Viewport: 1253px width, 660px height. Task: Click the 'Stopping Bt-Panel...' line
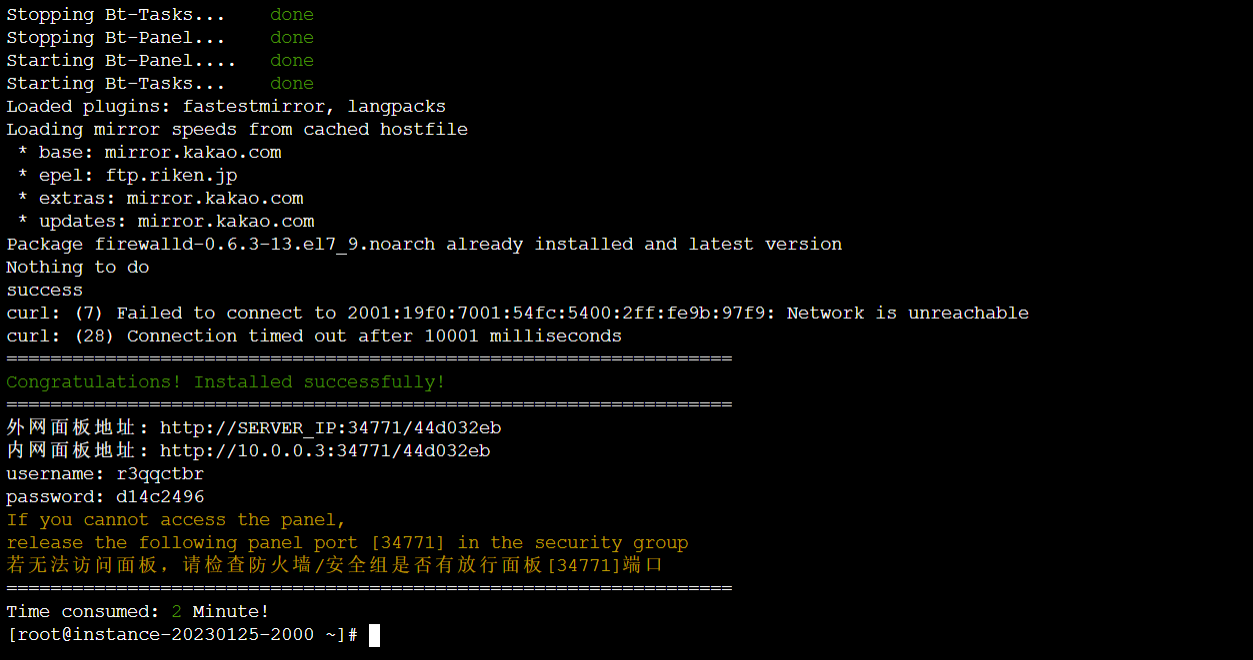point(160,38)
